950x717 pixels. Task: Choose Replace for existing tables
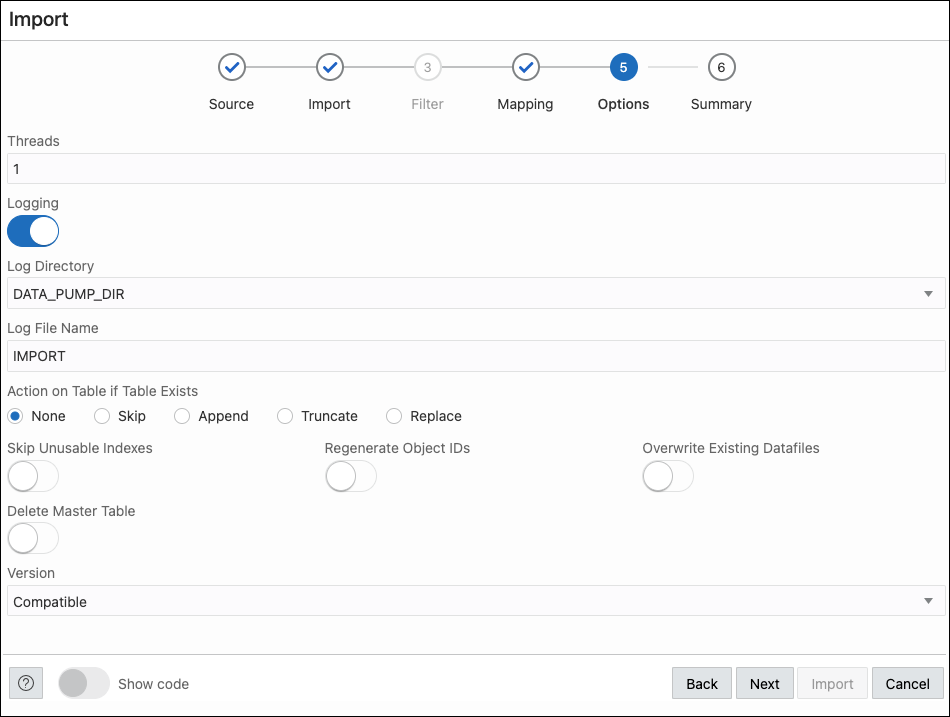[x=394, y=416]
